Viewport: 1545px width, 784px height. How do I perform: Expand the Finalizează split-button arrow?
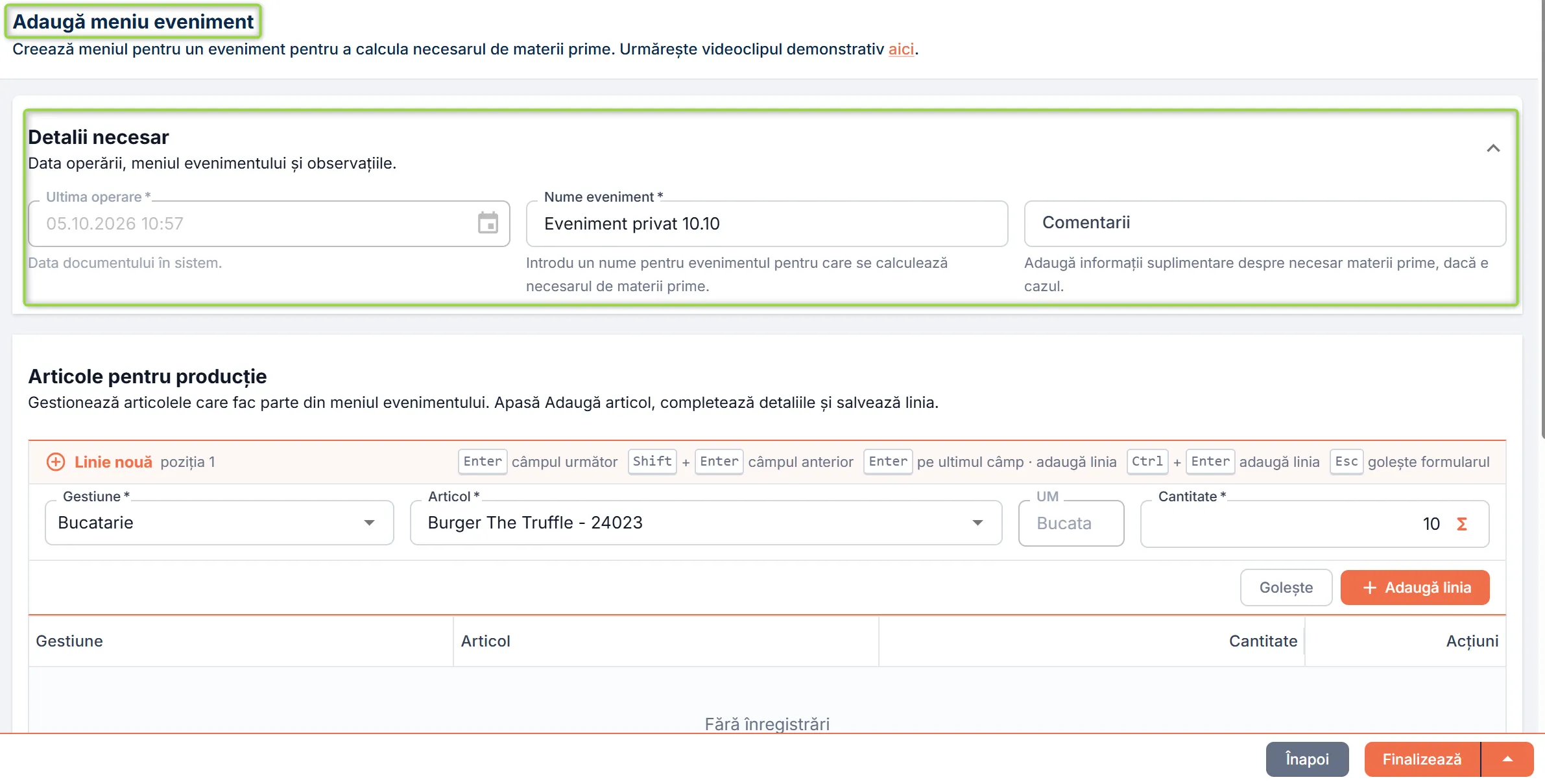(x=1507, y=759)
